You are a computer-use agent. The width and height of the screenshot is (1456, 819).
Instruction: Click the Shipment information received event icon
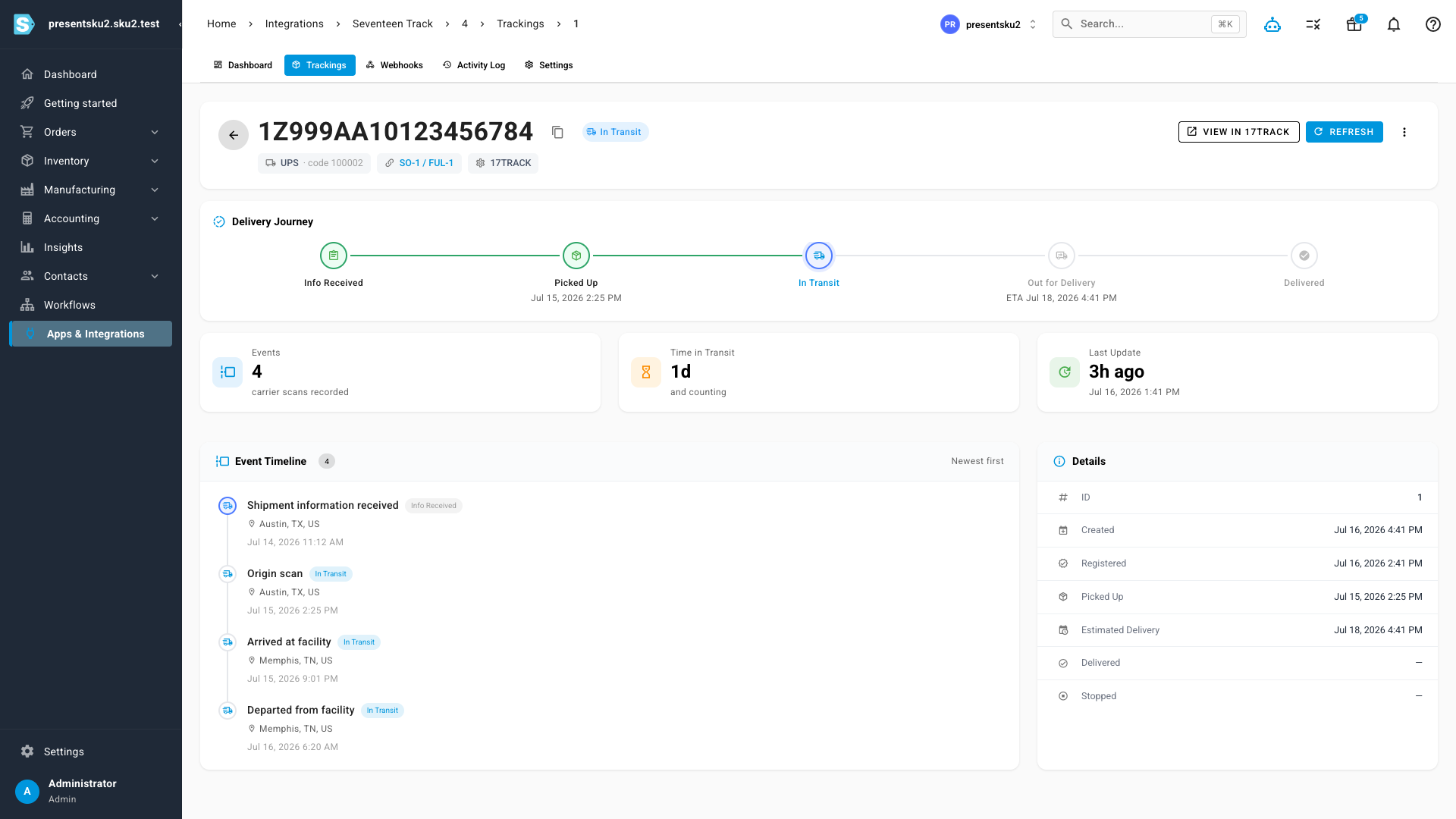pyautogui.click(x=227, y=506)
